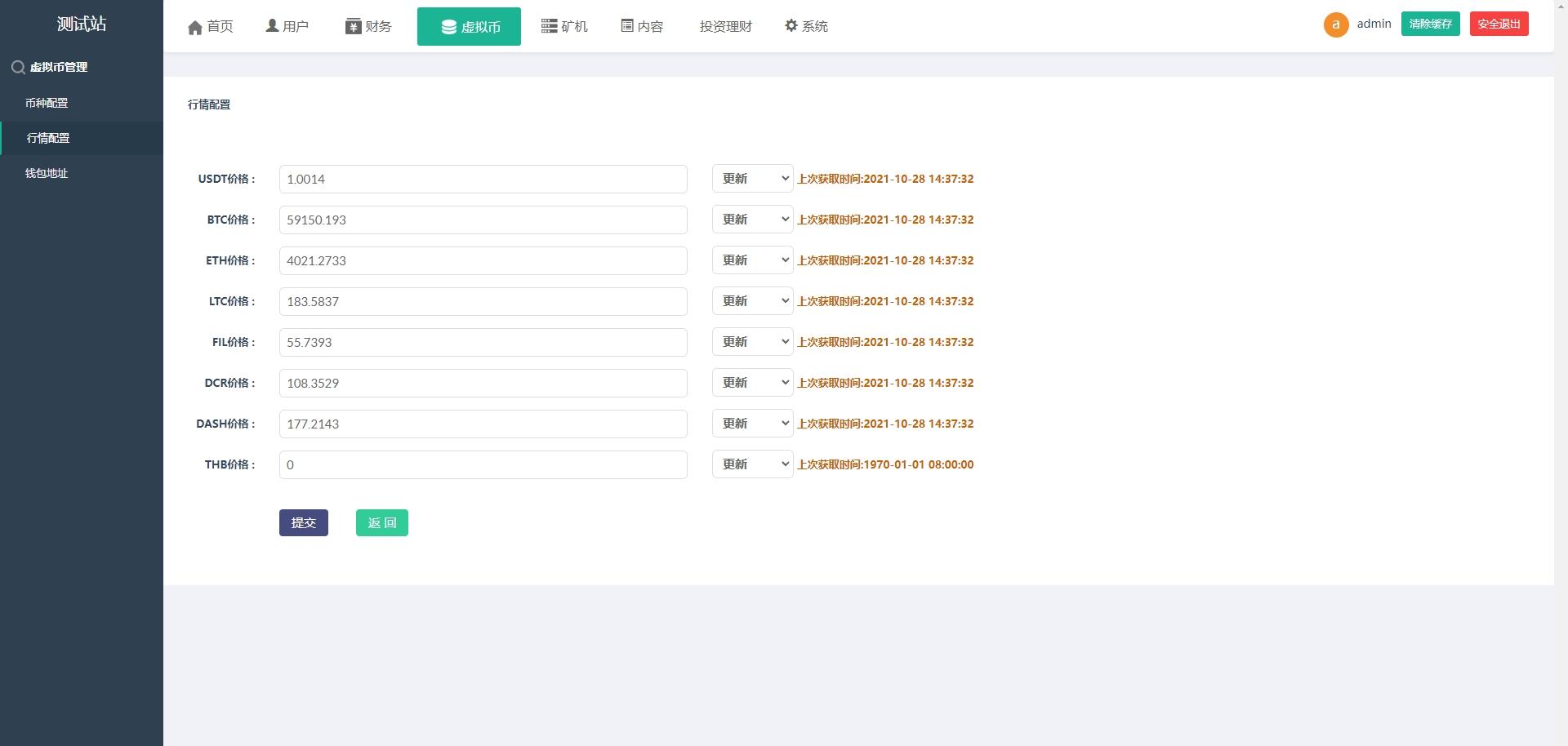Click the red 安全退出 button
Viewport: 1568px width, 746px height.
point(1499,24)
